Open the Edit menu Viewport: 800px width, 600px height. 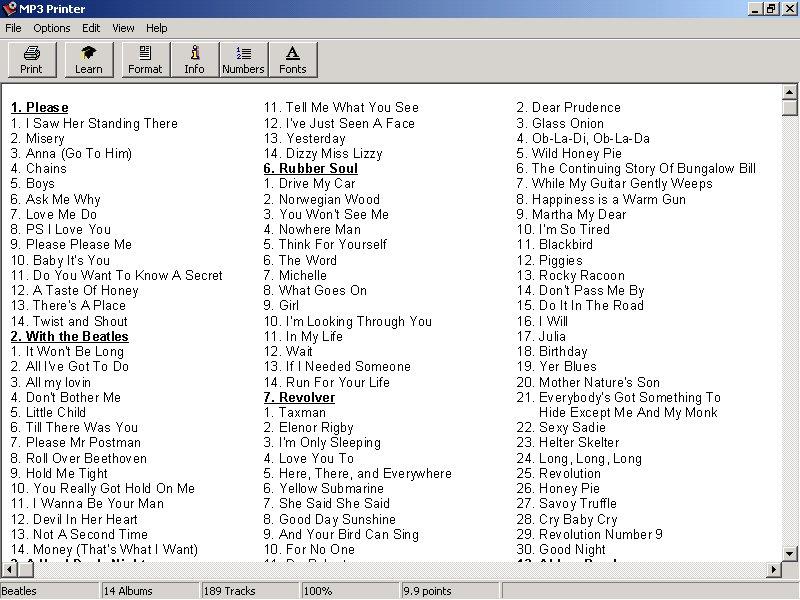(91, 28)
